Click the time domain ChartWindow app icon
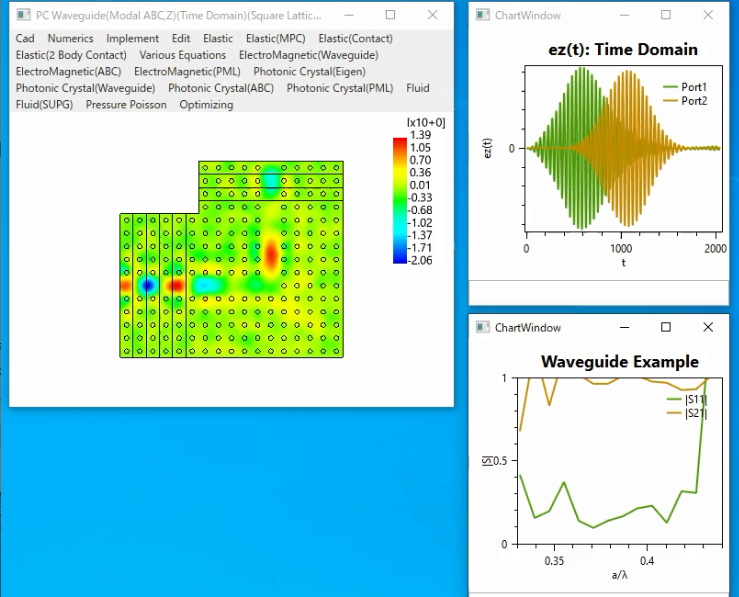 pyautogui.click(x=482, y=15)
